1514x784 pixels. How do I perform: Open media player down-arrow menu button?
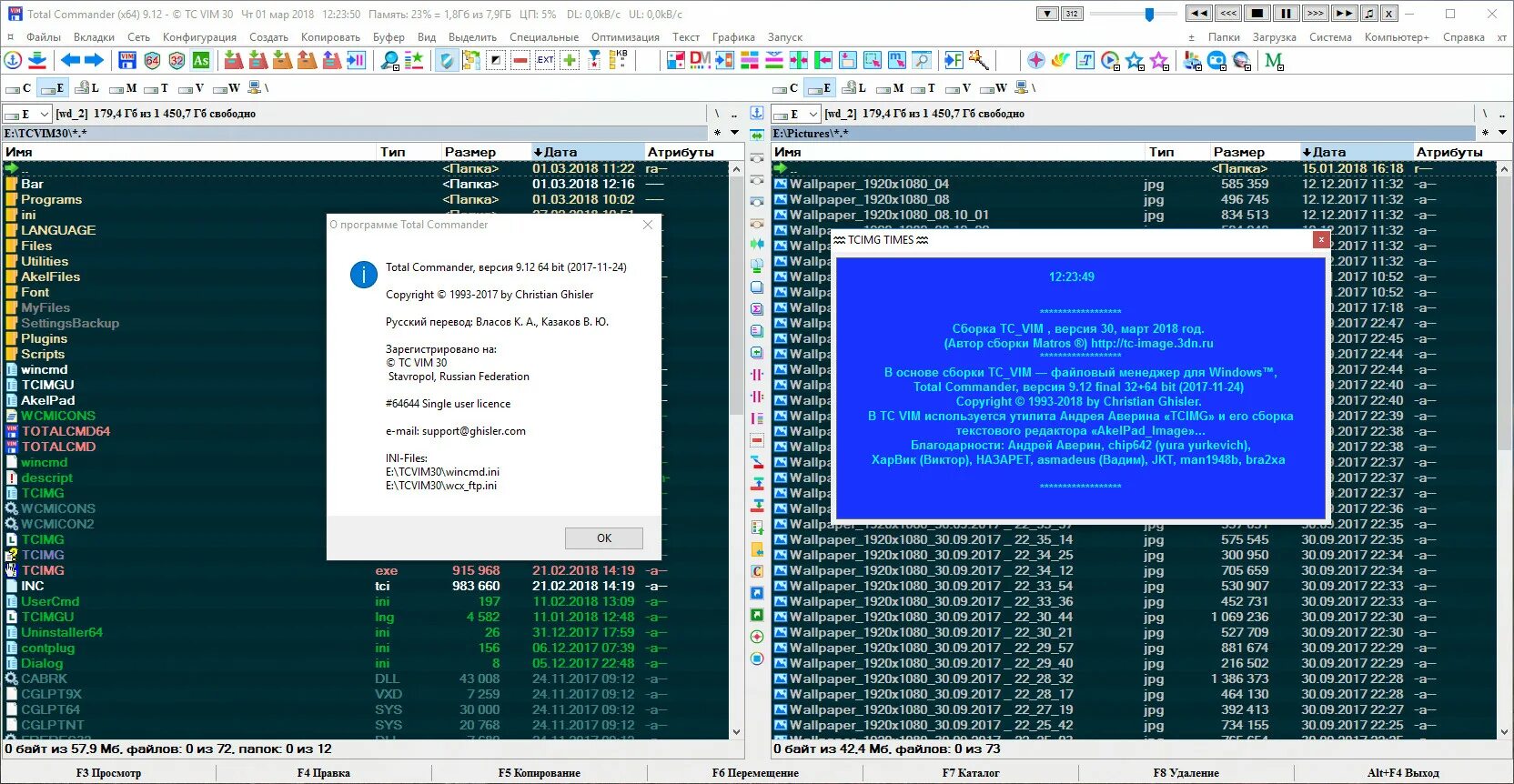pos(1047,14)
